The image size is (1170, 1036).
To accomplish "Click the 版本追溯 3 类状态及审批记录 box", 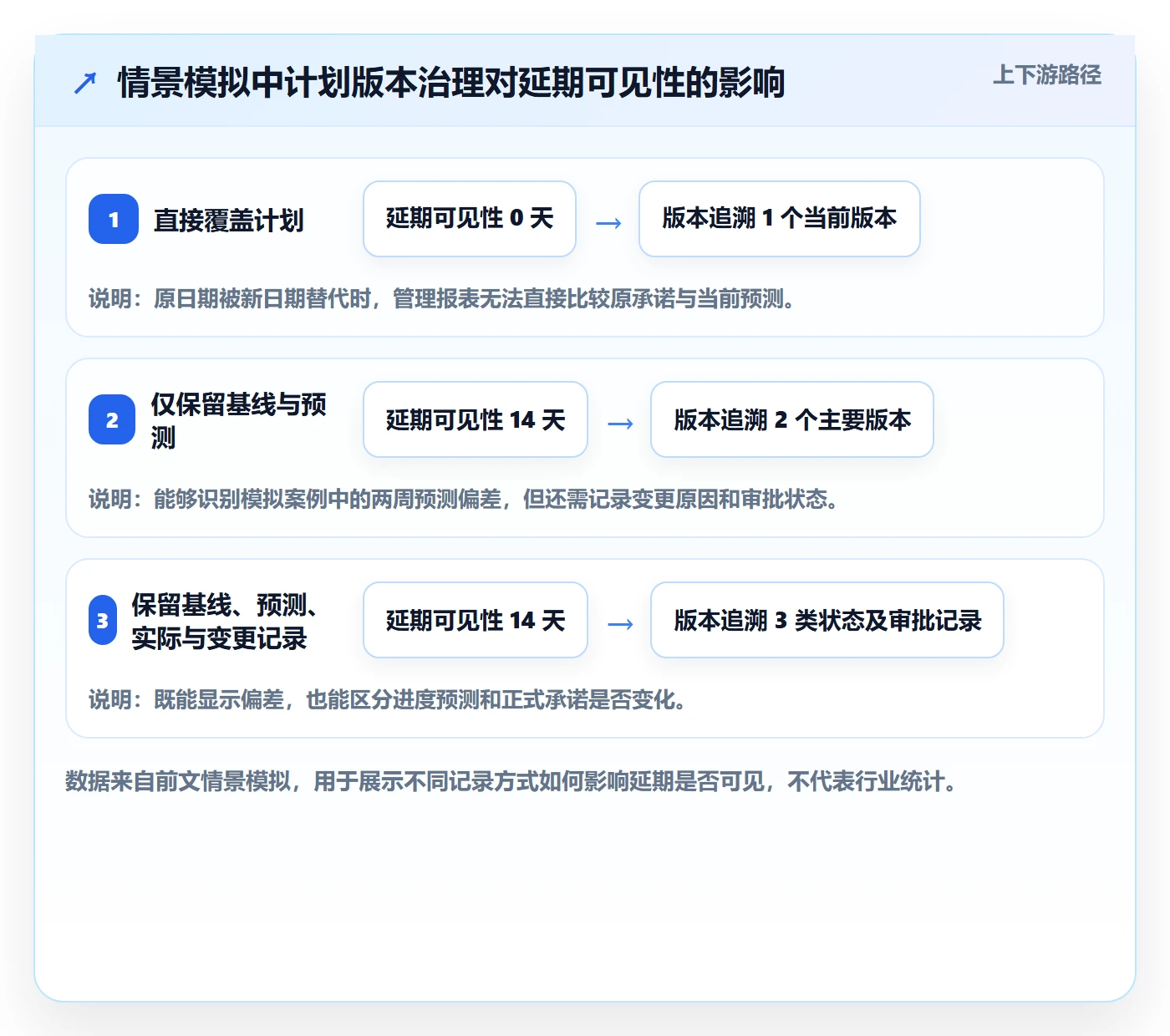I will (827, 620).
